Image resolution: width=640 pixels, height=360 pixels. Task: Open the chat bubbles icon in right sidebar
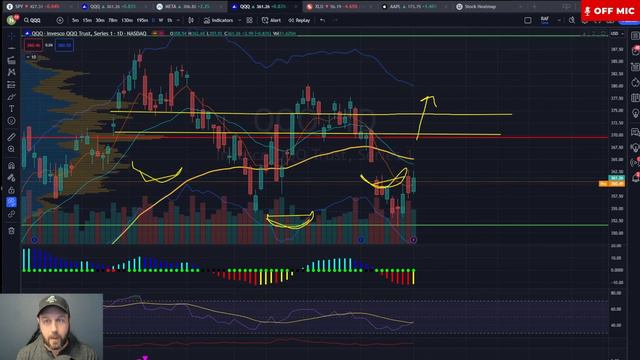click(x=635, y=131)
